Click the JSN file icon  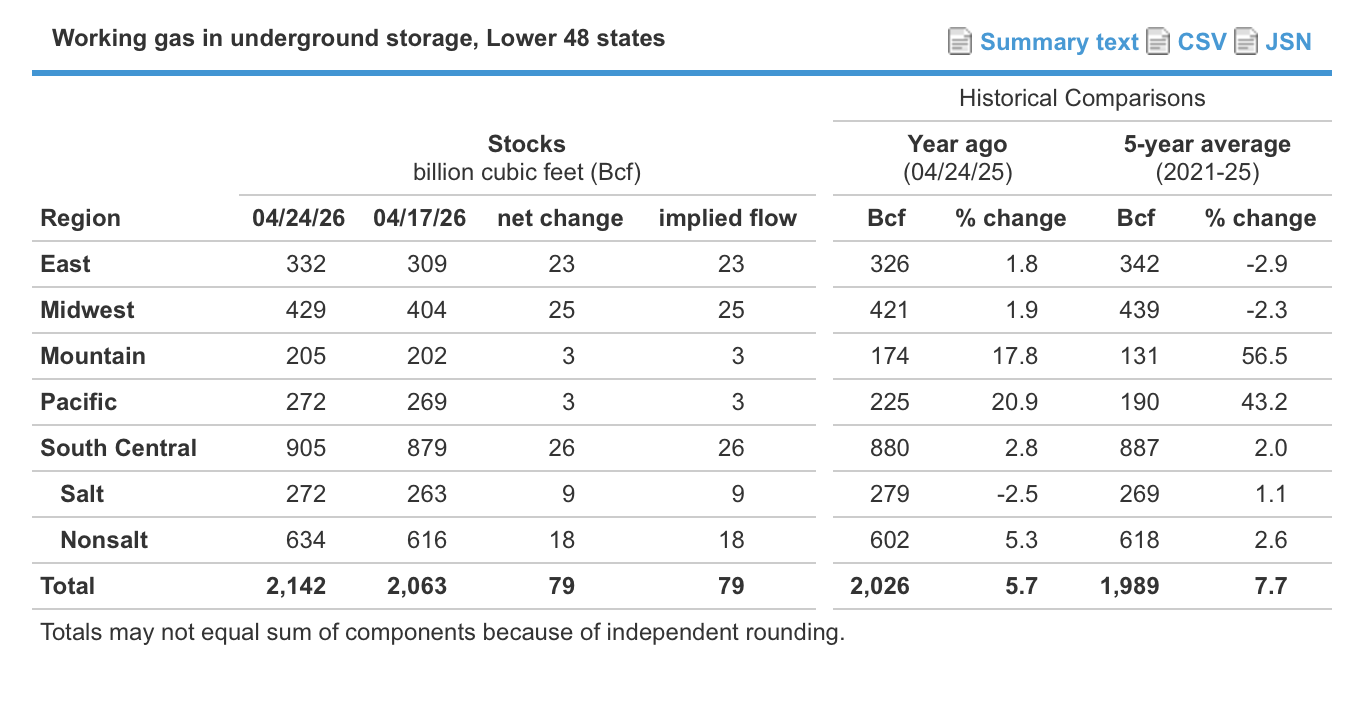(x=1246, y=42)
